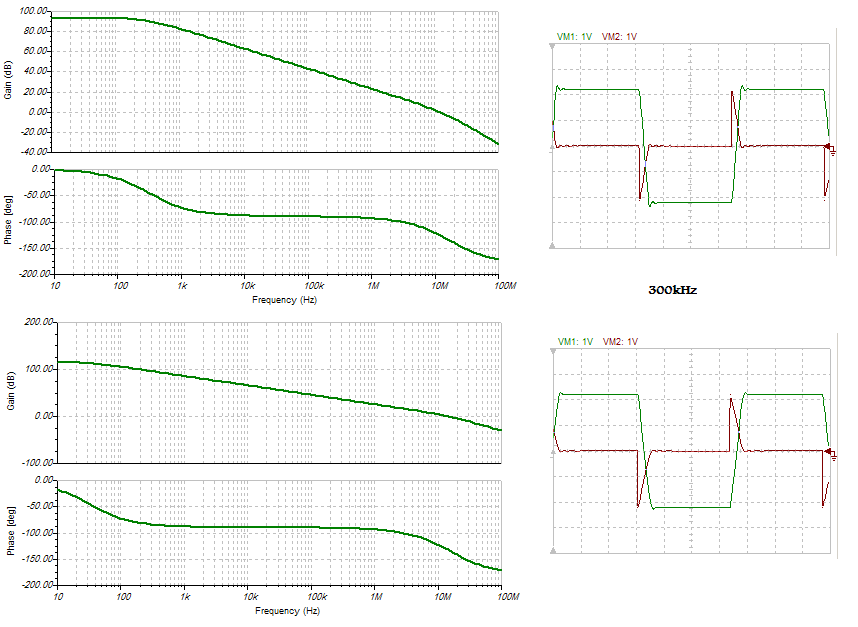Click the -150.00 phase tick on upper Bode plot
The height and width of the screenshot is (627, 858).
click(34, 248)
